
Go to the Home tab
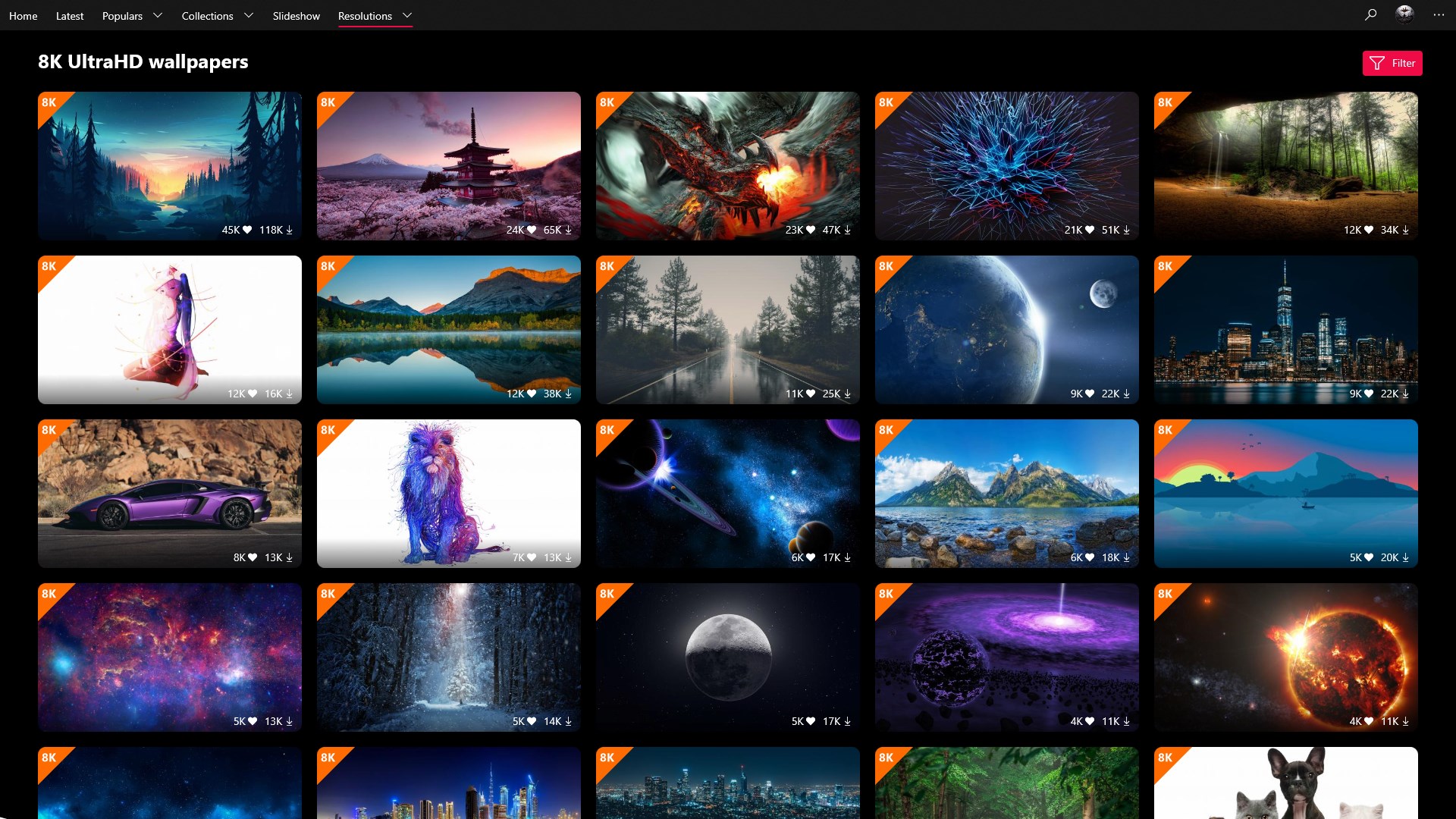[x=23, y=16]
